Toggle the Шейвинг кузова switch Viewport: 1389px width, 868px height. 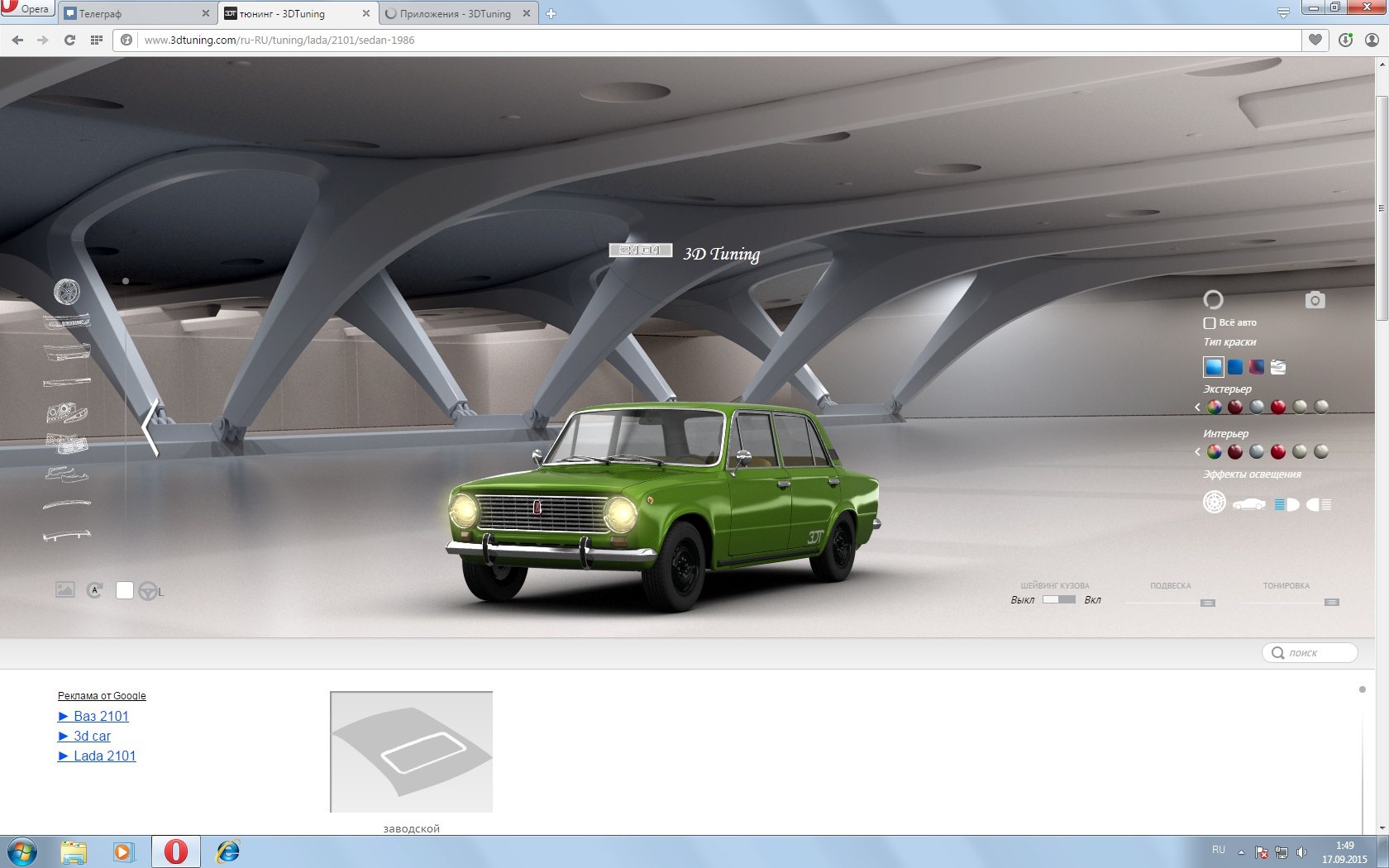click(x=1058, y=599)
